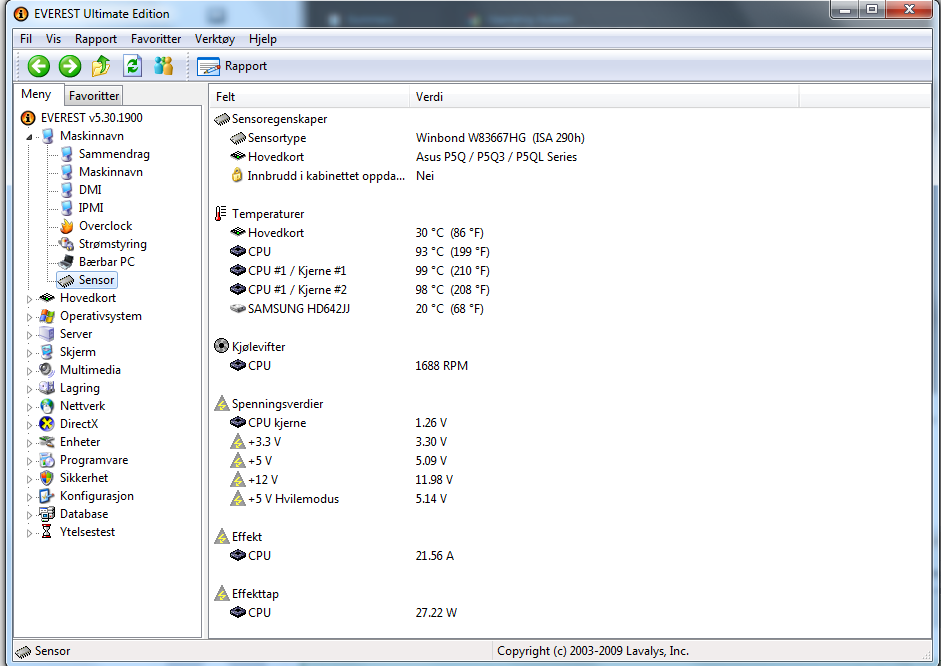
Task: Select the 27.22 W CPU value
Action: 436,613
